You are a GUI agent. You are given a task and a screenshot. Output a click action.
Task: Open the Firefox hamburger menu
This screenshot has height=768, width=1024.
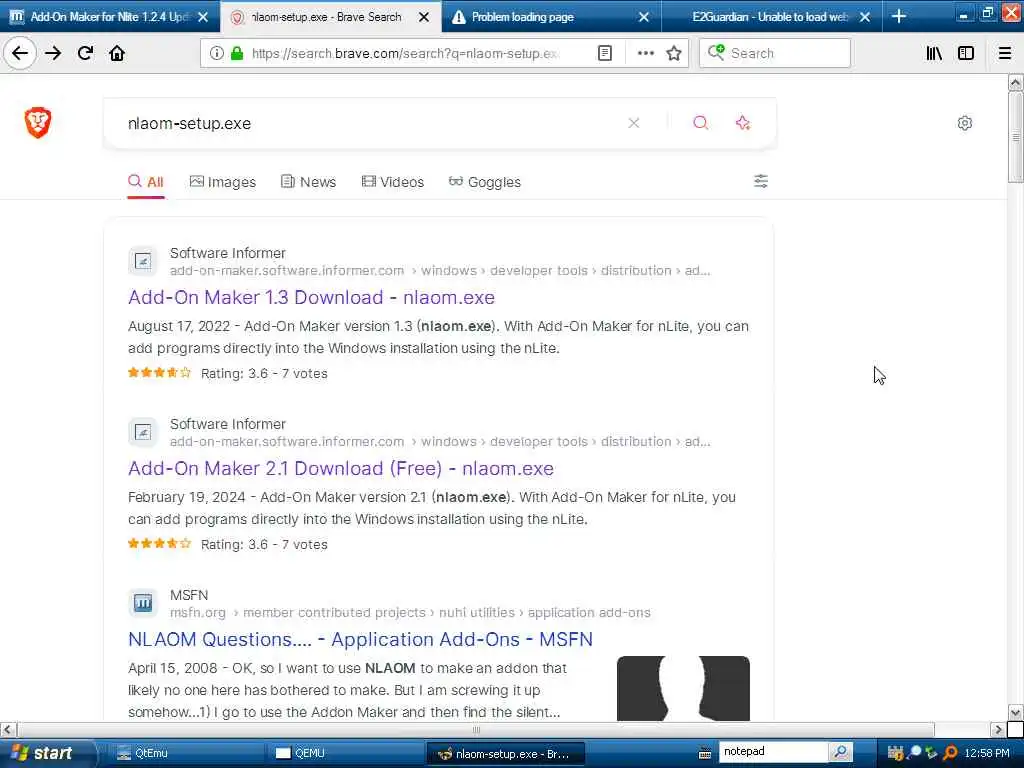(1005, 53)
